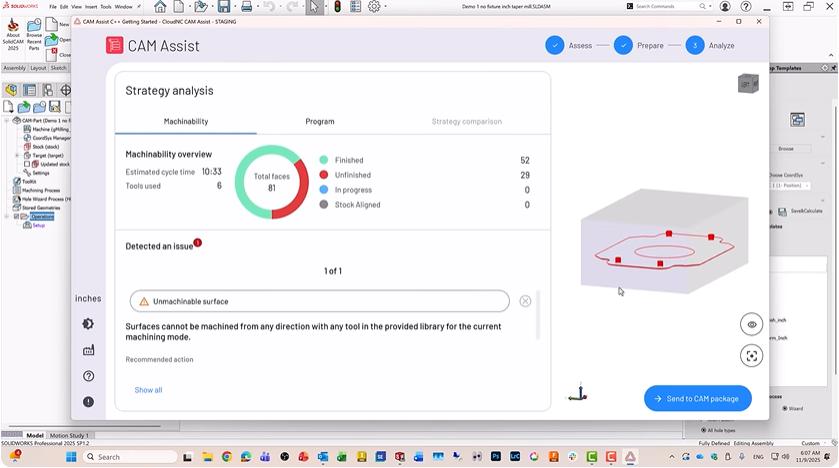Image resolution: width=839 pixels, height=468 pixels.
Task: Click the CAM Assist red logo icon
Action: pos(114,45)
